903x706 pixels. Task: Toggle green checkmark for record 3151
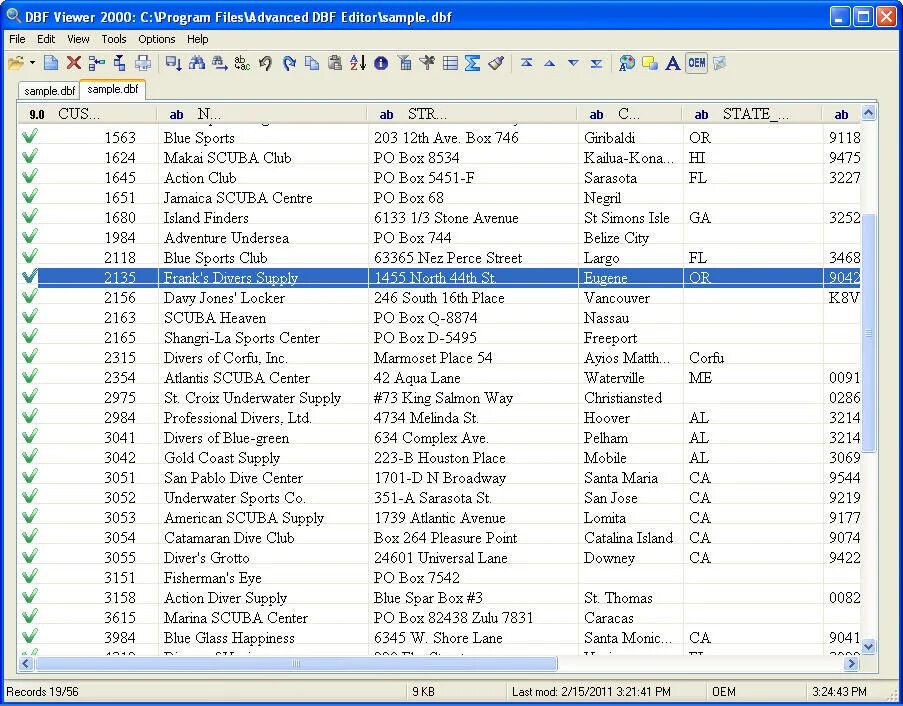(x=30, y=576)
